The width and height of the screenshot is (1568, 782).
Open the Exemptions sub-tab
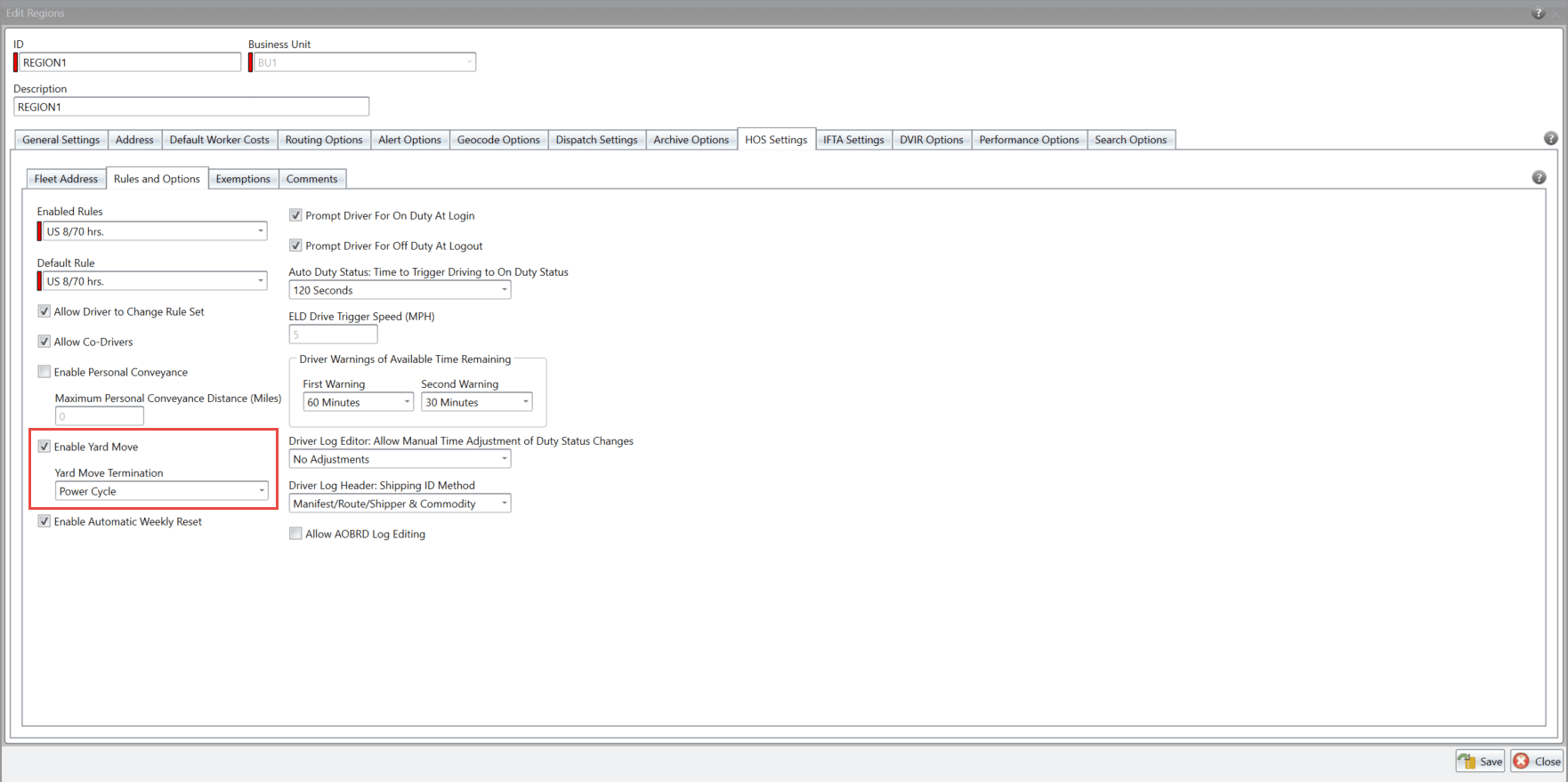tap(242, 179)
